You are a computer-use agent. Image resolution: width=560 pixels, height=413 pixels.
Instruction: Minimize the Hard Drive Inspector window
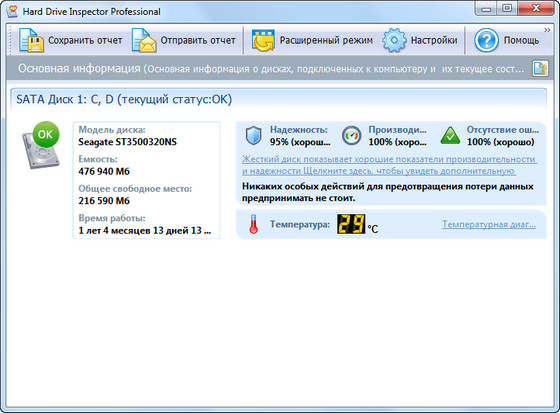pos(486,9)
